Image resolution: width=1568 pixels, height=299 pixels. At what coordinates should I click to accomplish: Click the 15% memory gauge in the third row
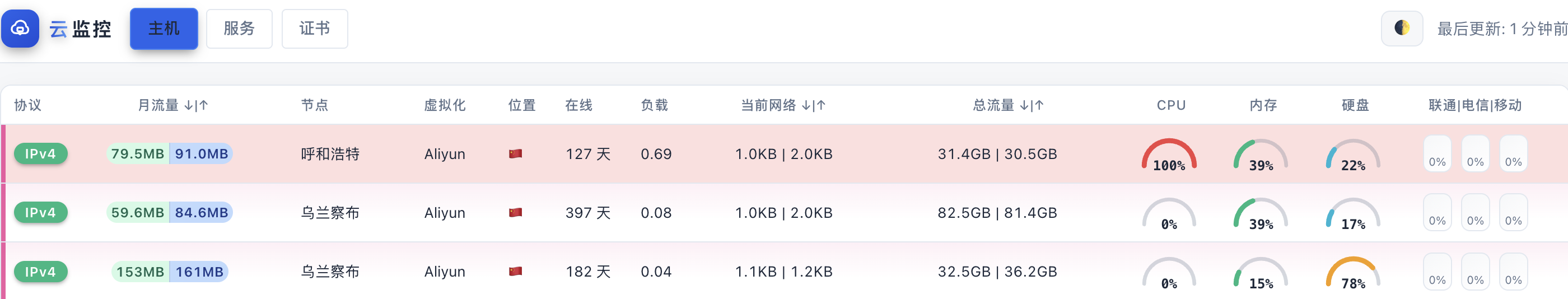pos(1260,273)
